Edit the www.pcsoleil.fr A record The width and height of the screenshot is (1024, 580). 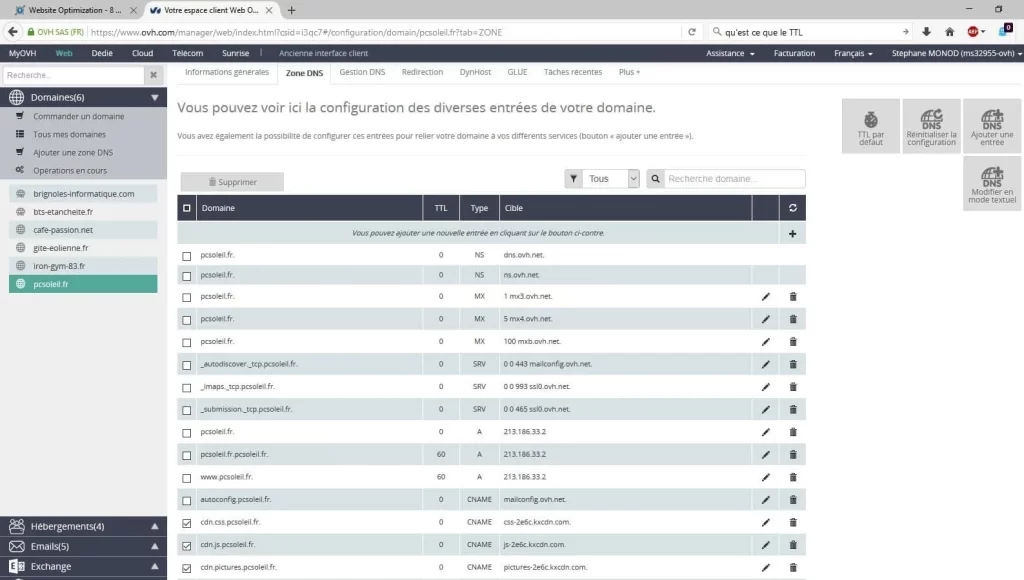coord(765,477)
